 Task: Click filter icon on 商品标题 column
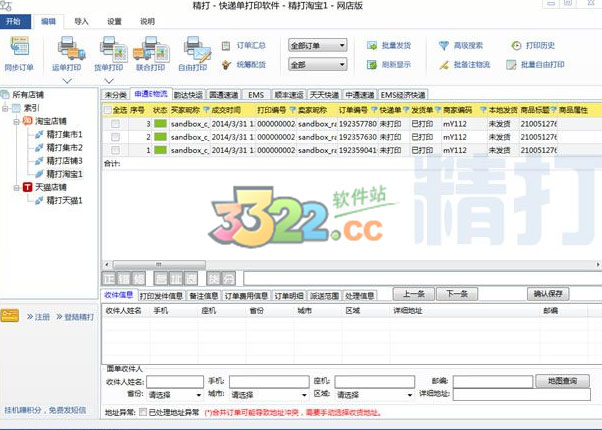pyautogui.click(x=553, y=110)
